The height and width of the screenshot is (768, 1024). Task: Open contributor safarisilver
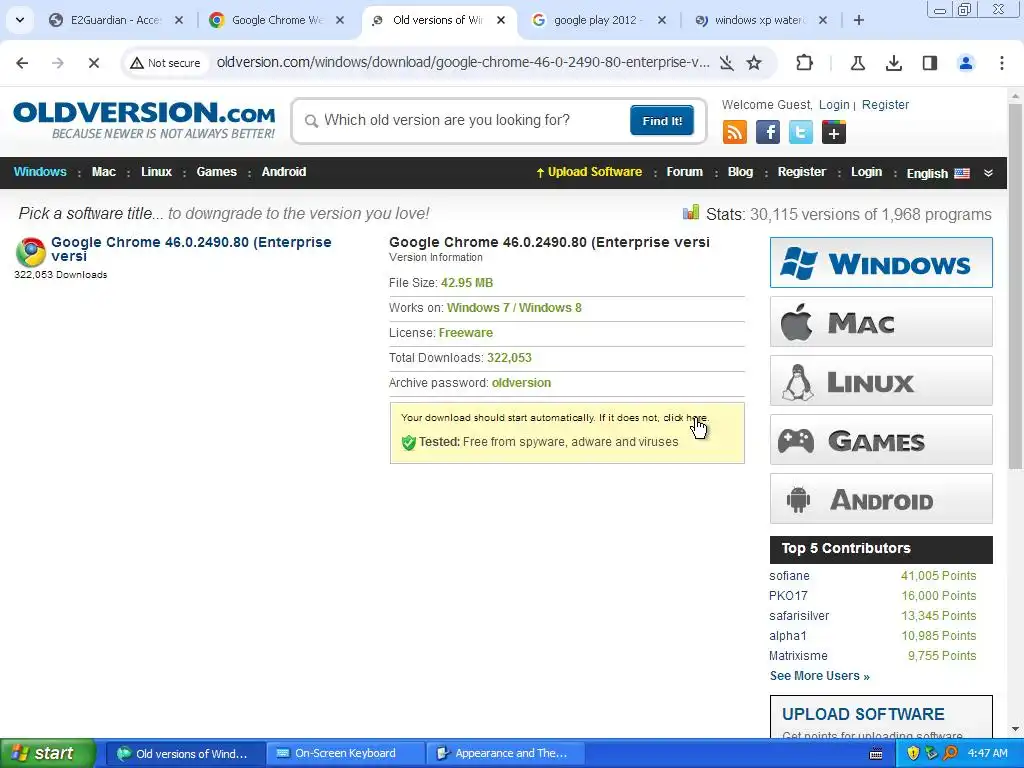[799, 616]
